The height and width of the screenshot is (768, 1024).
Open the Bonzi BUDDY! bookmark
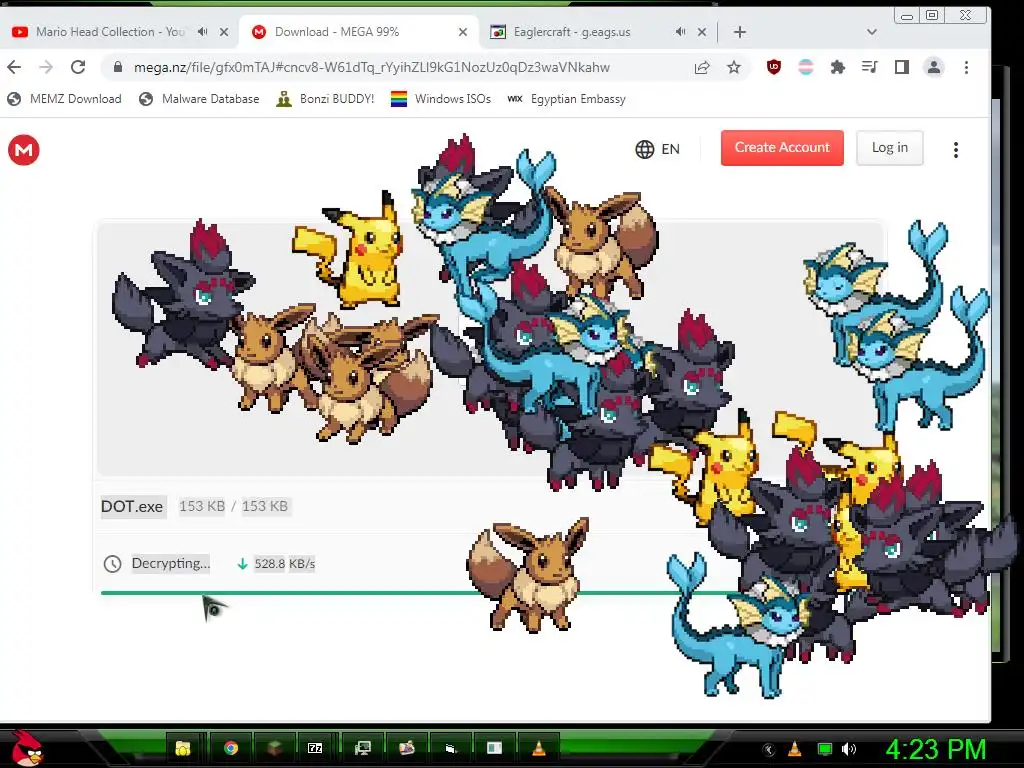[325, 99]
